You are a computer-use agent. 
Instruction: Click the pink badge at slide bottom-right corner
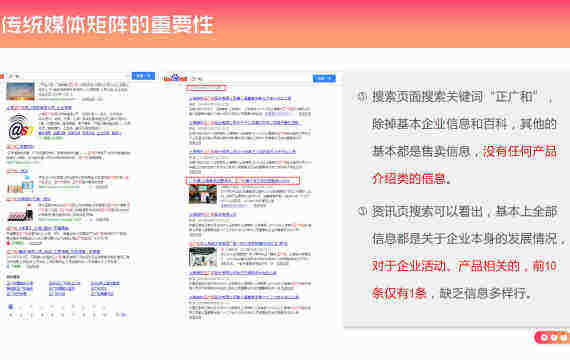pos(552,337)
